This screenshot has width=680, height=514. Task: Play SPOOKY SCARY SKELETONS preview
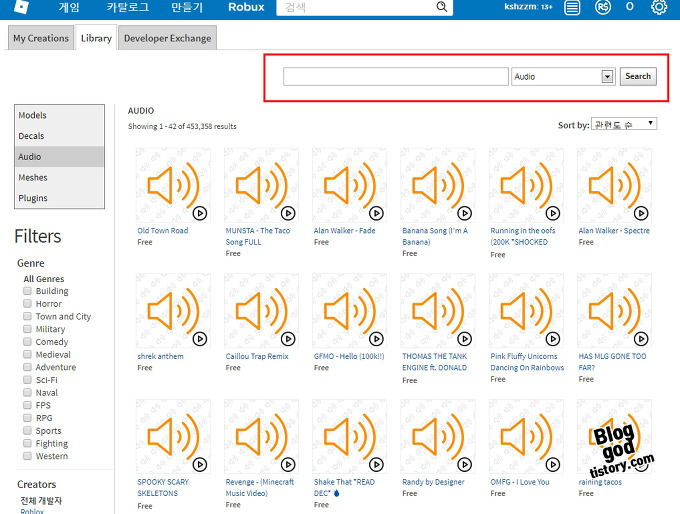pyautogui.click(x=200, y=465)
